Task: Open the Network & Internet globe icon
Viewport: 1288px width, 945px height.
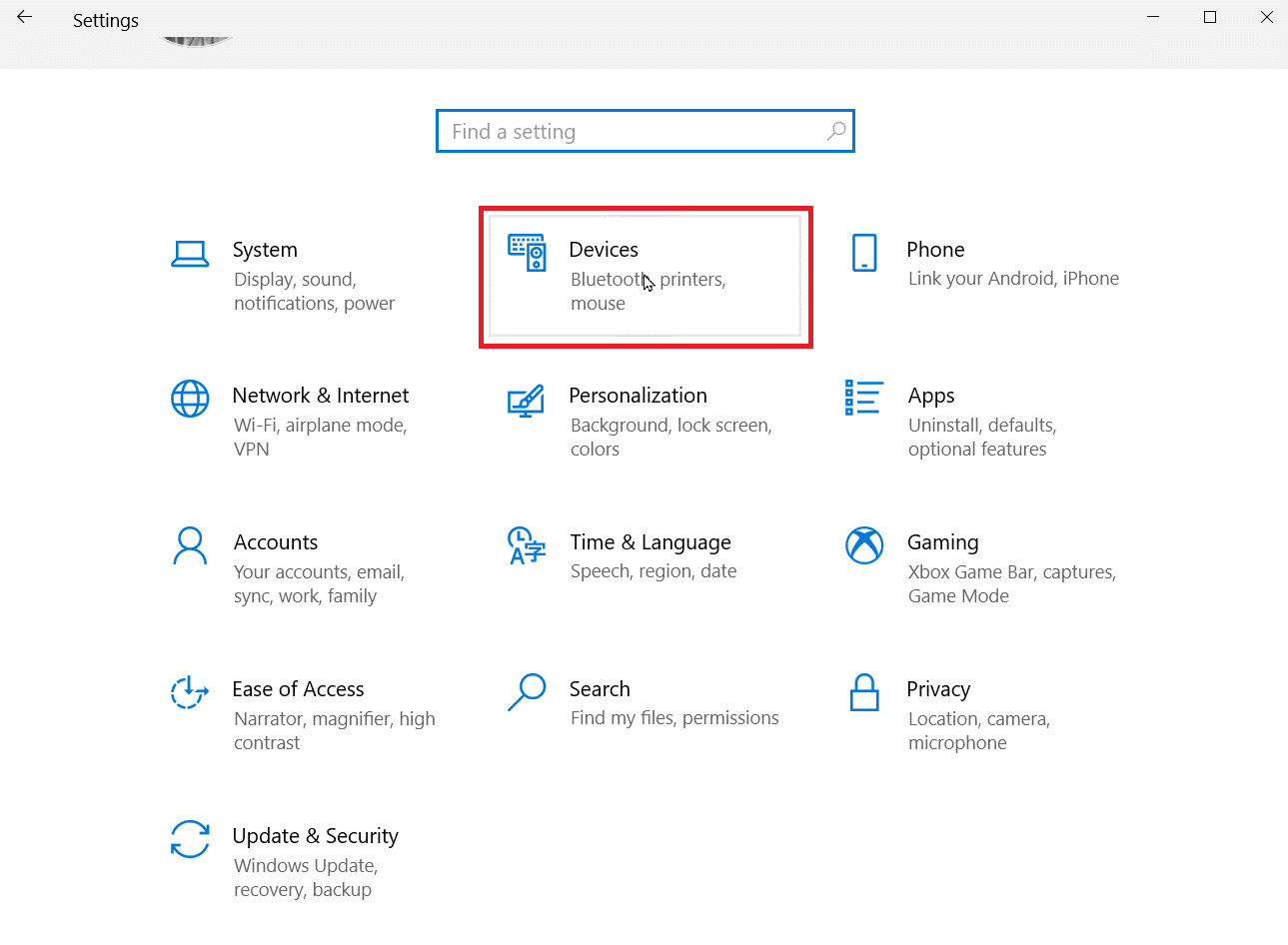Action: (190, 399)
